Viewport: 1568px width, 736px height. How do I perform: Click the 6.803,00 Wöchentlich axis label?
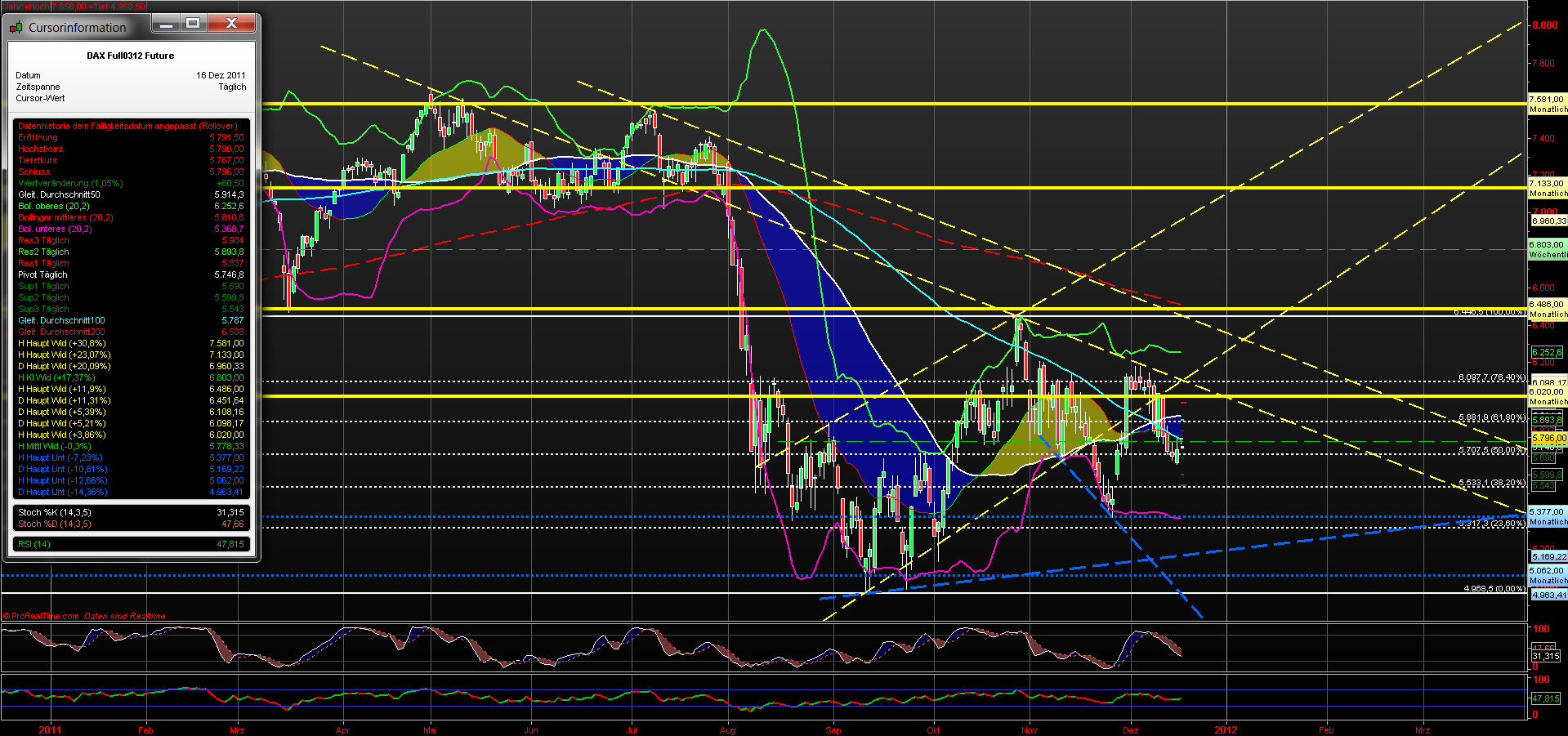tap(1547, 249)
